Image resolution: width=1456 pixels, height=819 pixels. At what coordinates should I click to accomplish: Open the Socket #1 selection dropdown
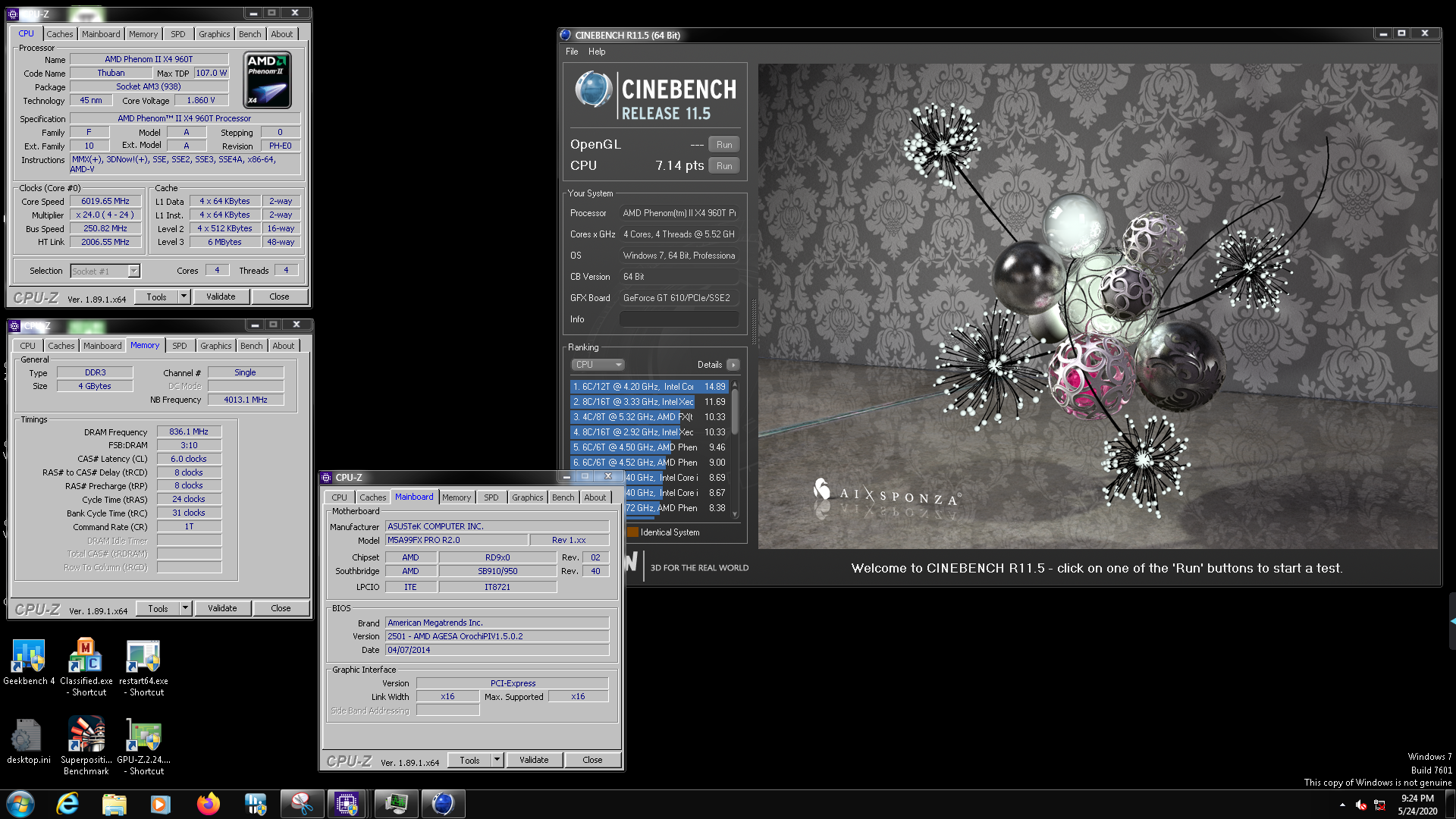click(134, 271)
